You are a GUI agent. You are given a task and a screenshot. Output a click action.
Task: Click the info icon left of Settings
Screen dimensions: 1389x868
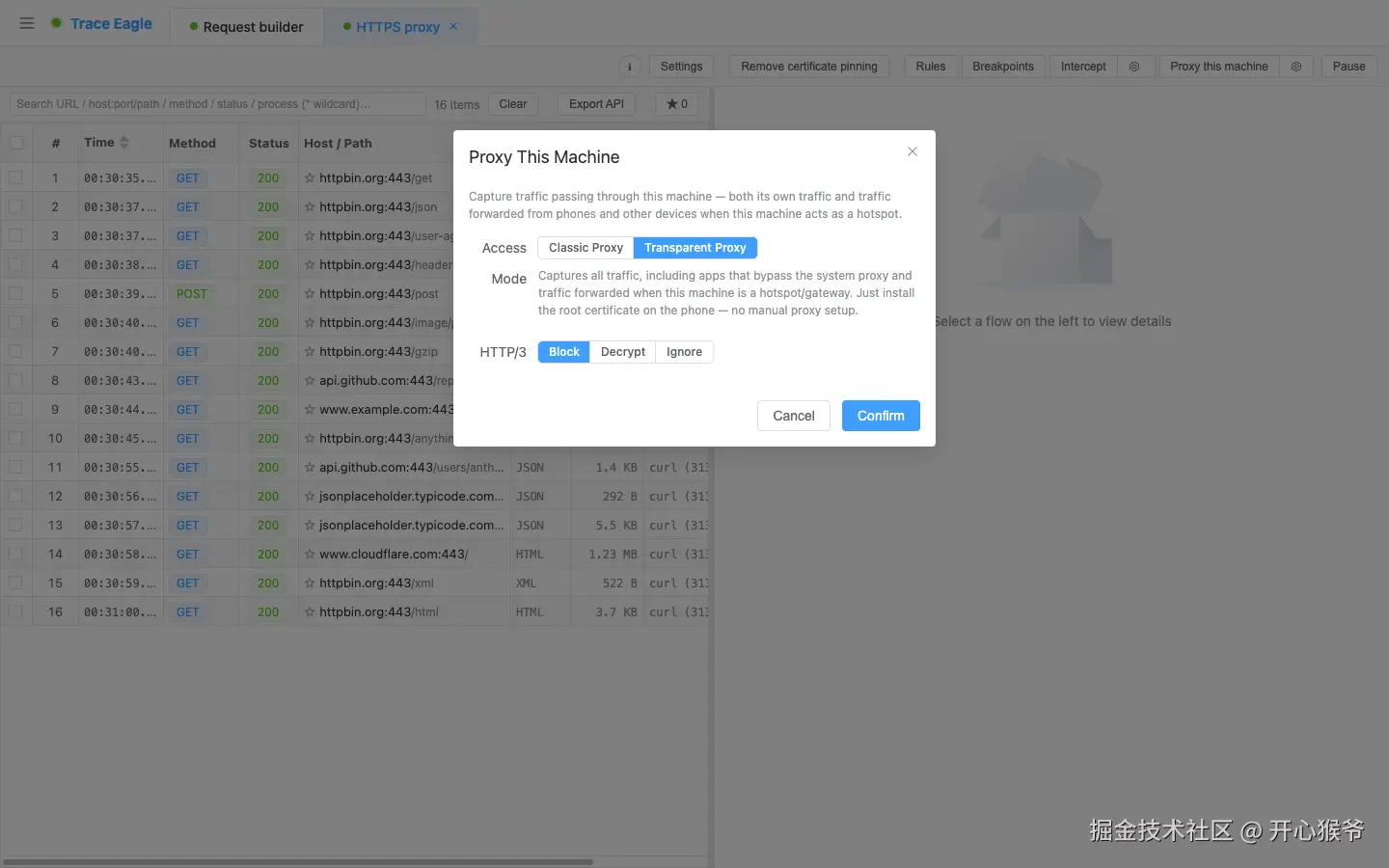click(x=629, y=67)
